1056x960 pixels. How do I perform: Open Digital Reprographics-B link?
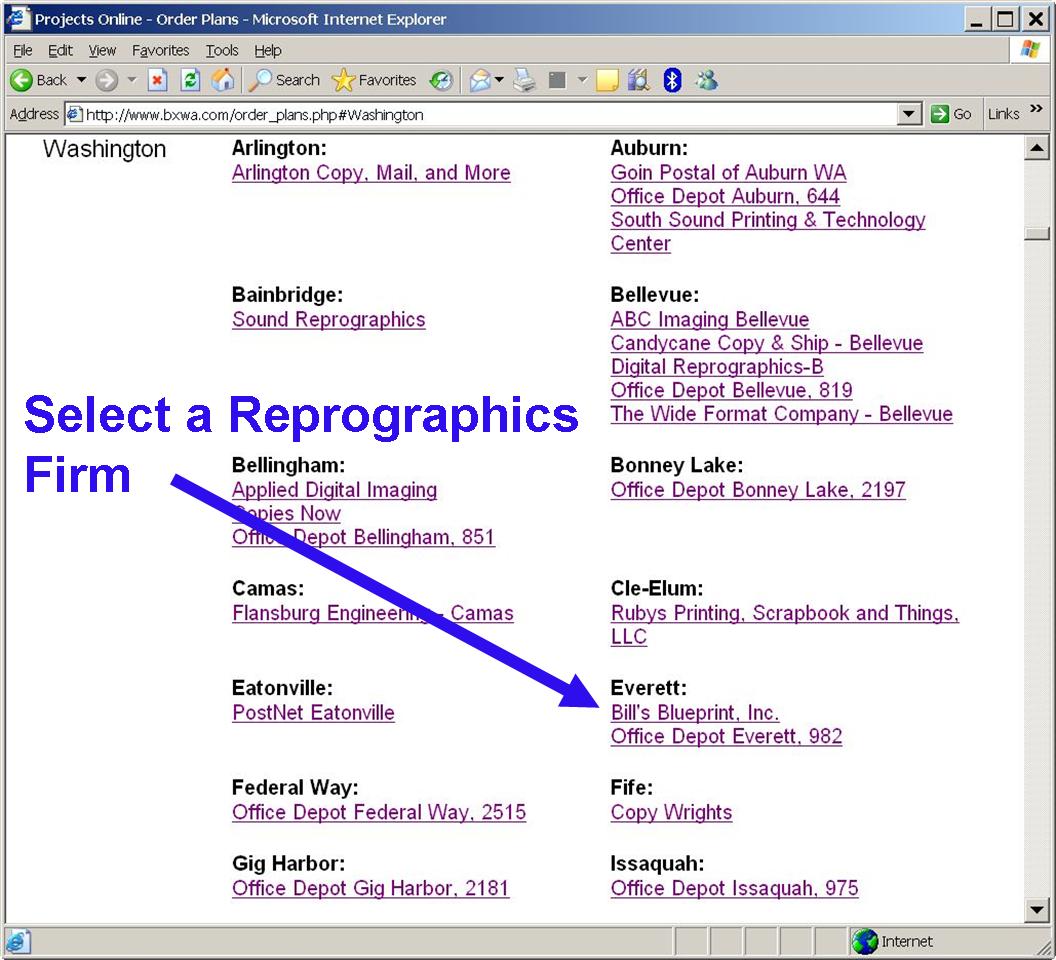tap(717, 366)
